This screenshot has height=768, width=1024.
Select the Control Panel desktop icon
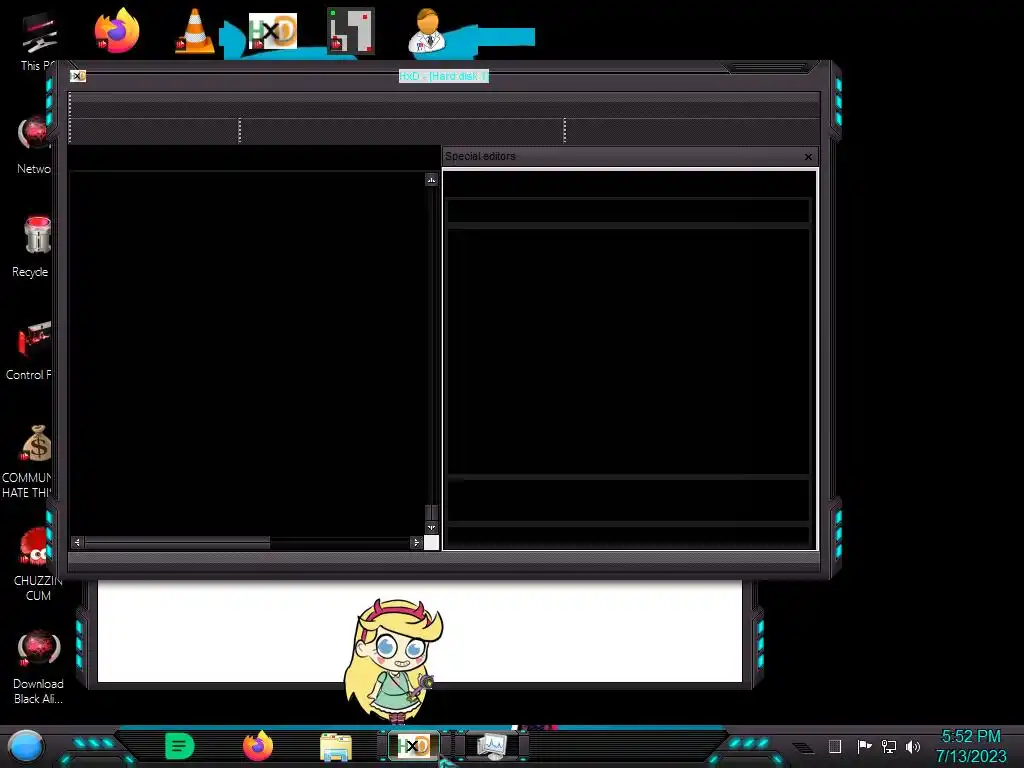31,351
